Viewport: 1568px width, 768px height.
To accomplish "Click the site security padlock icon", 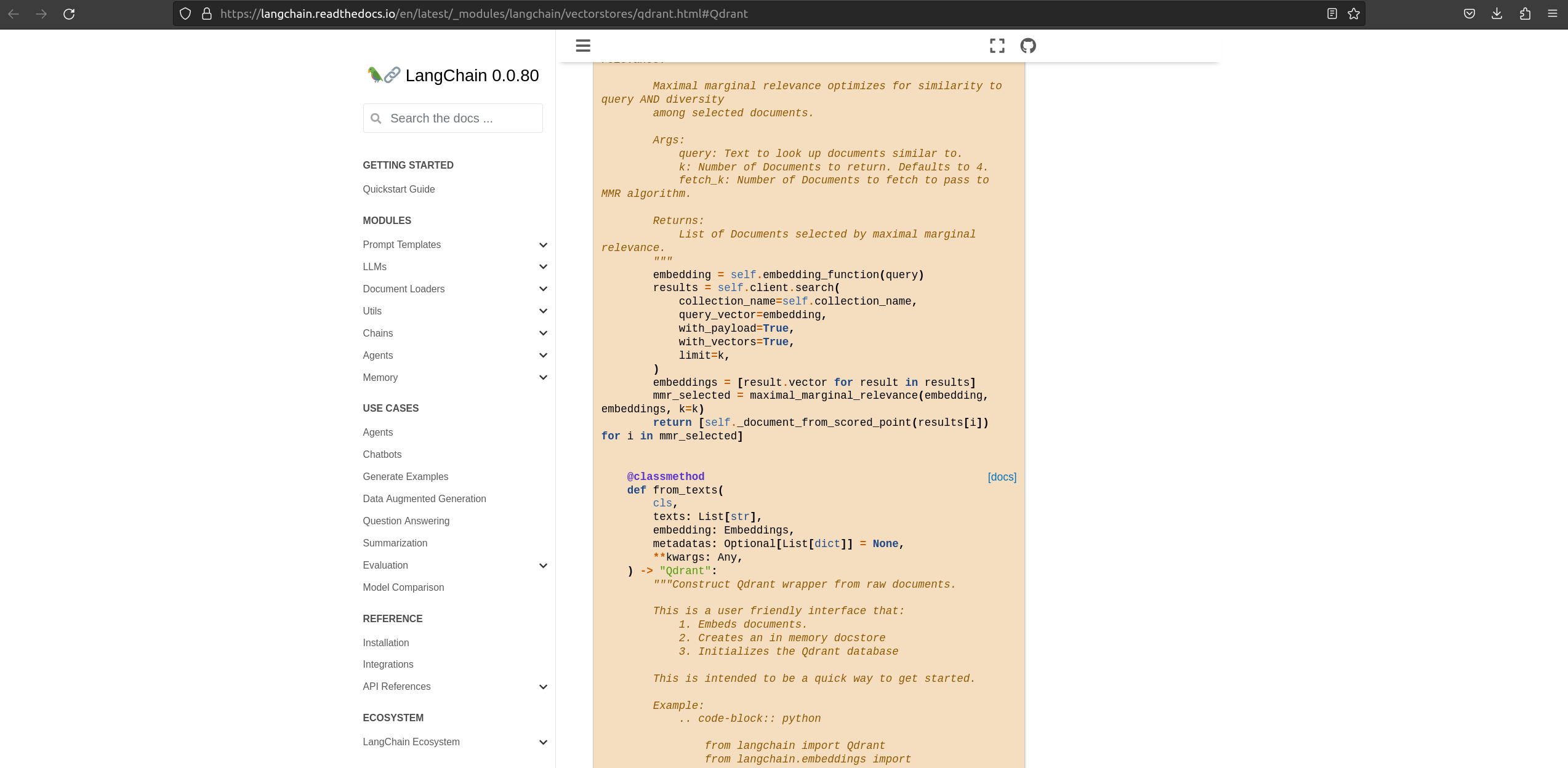I will click(x=207, y=14).
